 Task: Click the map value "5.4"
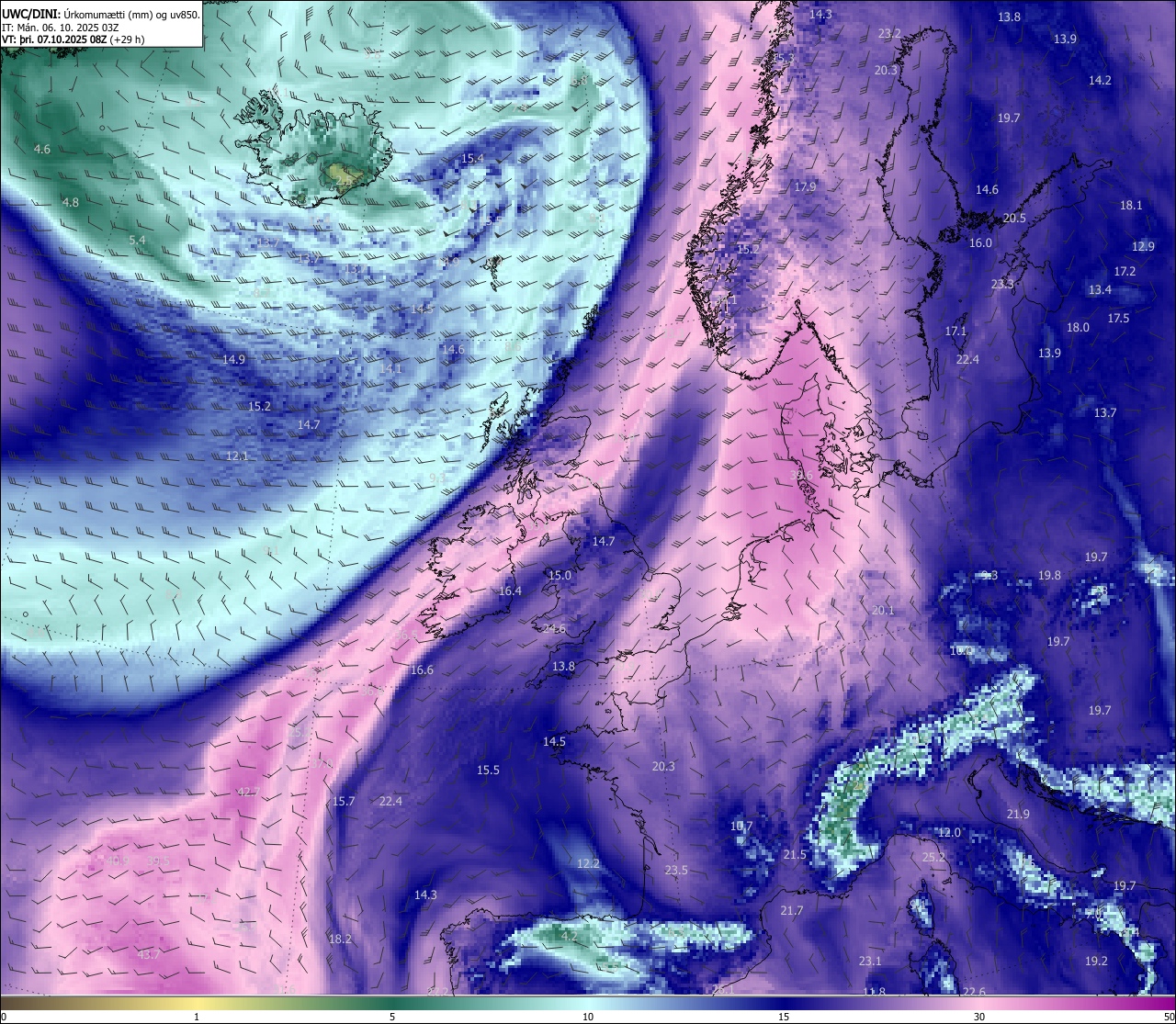coord(137,240)
